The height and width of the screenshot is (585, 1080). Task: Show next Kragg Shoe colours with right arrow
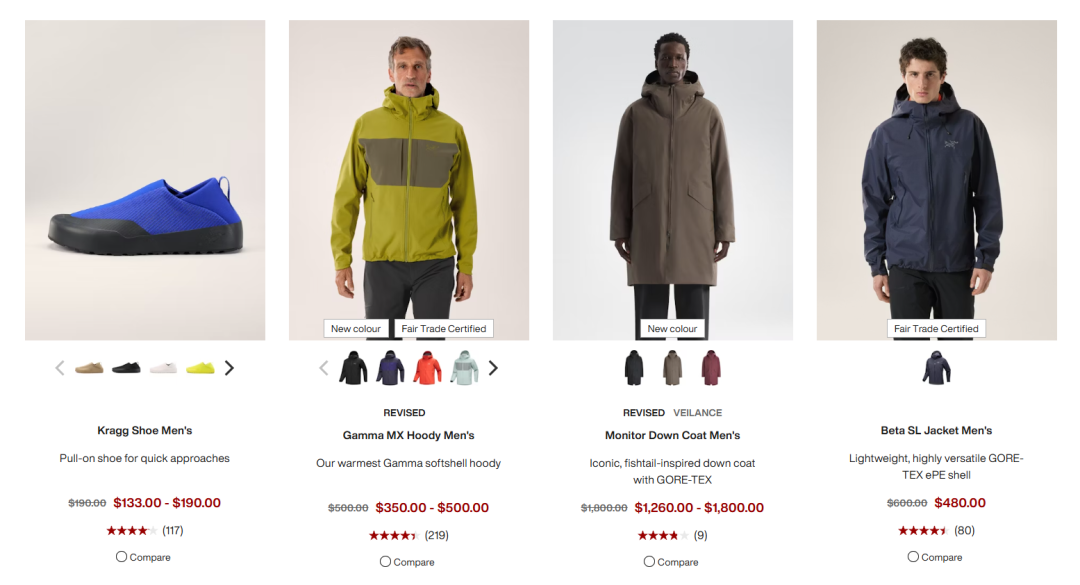point(229,369)
